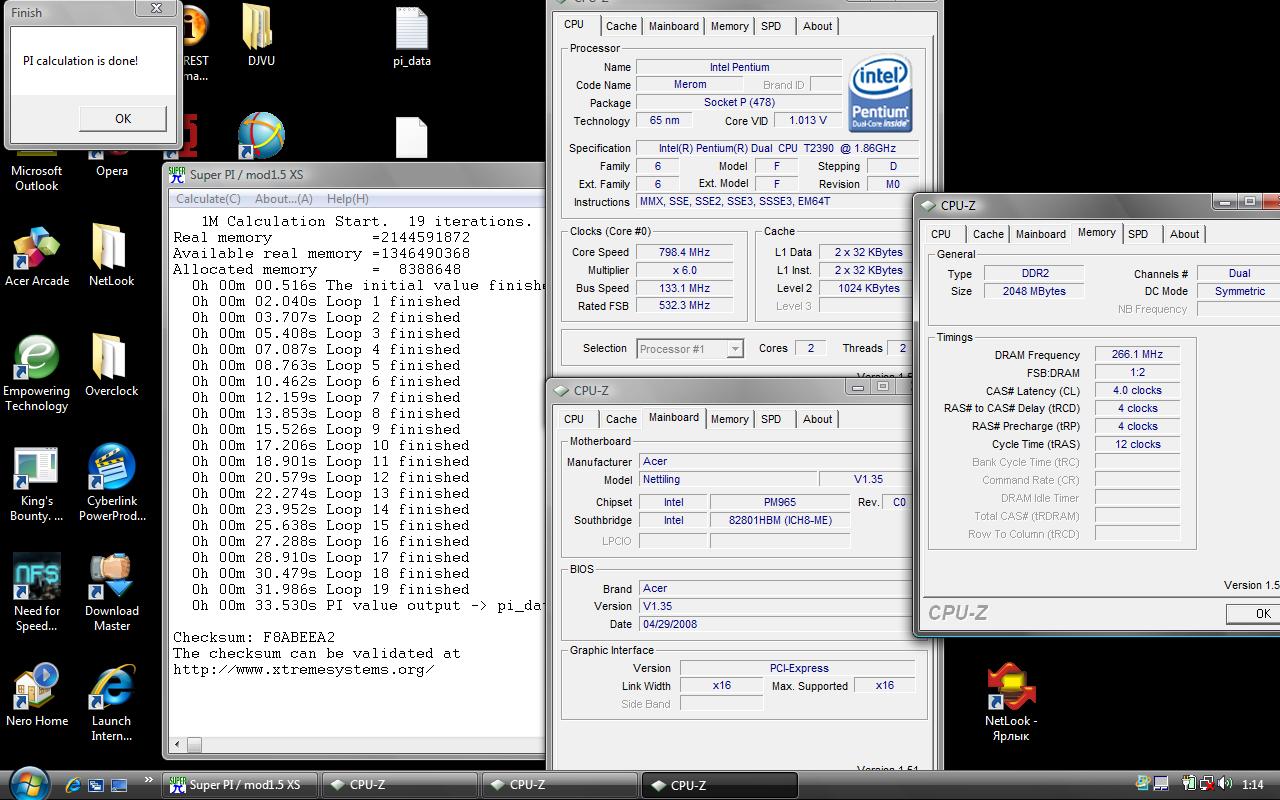Select CPU tab in Memory CPU-Z window
This screenshot has width=1280, height=800.
(x=941, y=234)
